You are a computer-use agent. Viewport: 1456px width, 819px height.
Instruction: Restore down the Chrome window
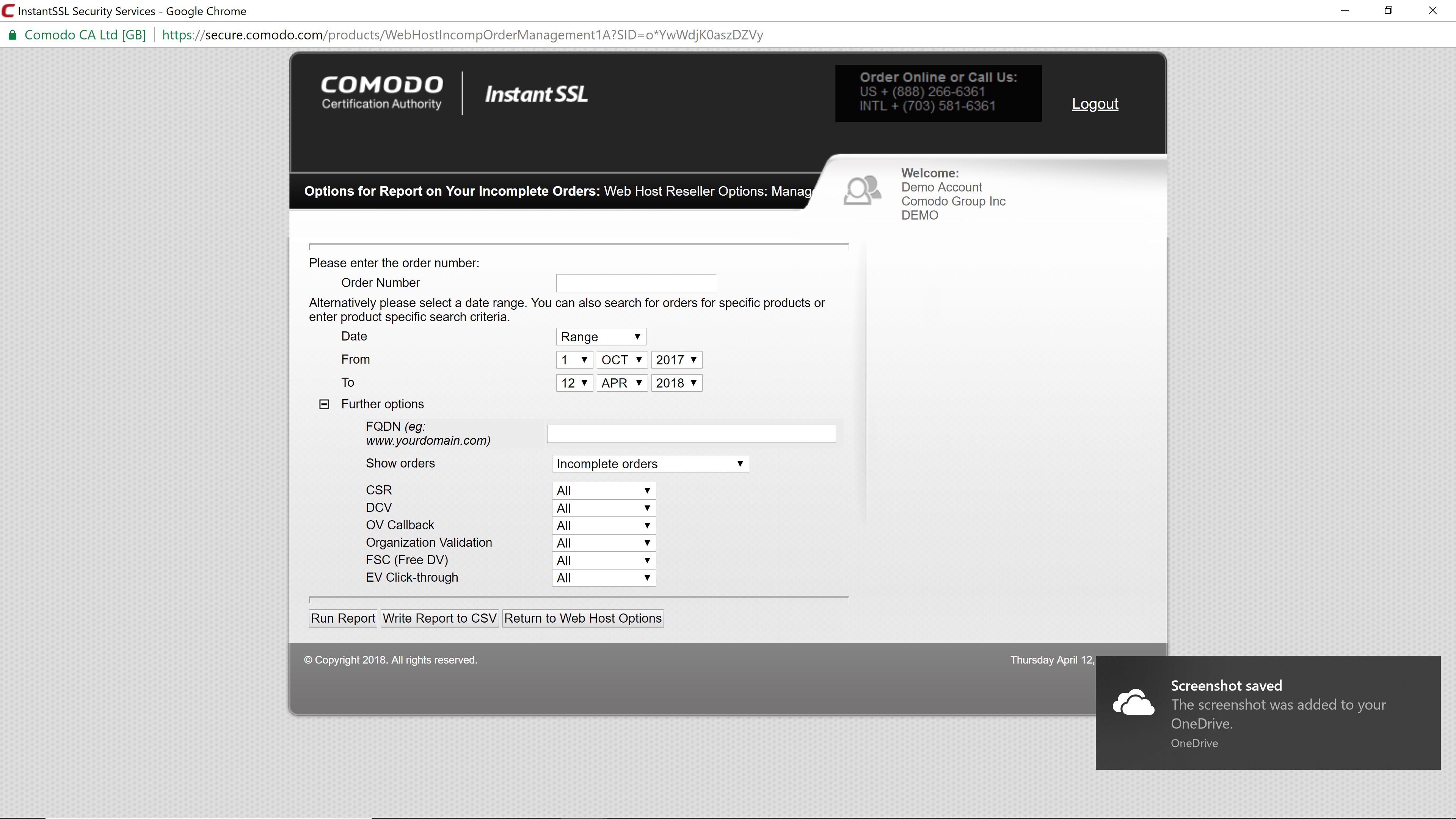click(1388, 11)
